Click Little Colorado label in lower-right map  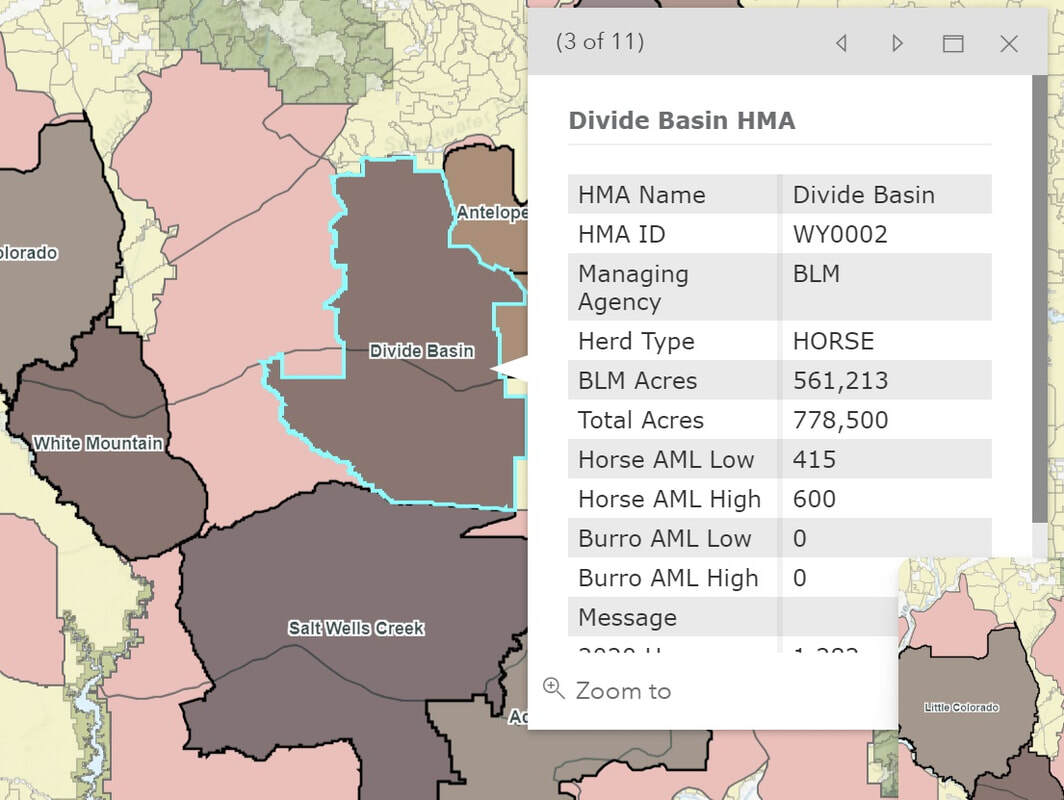(961, 707)
